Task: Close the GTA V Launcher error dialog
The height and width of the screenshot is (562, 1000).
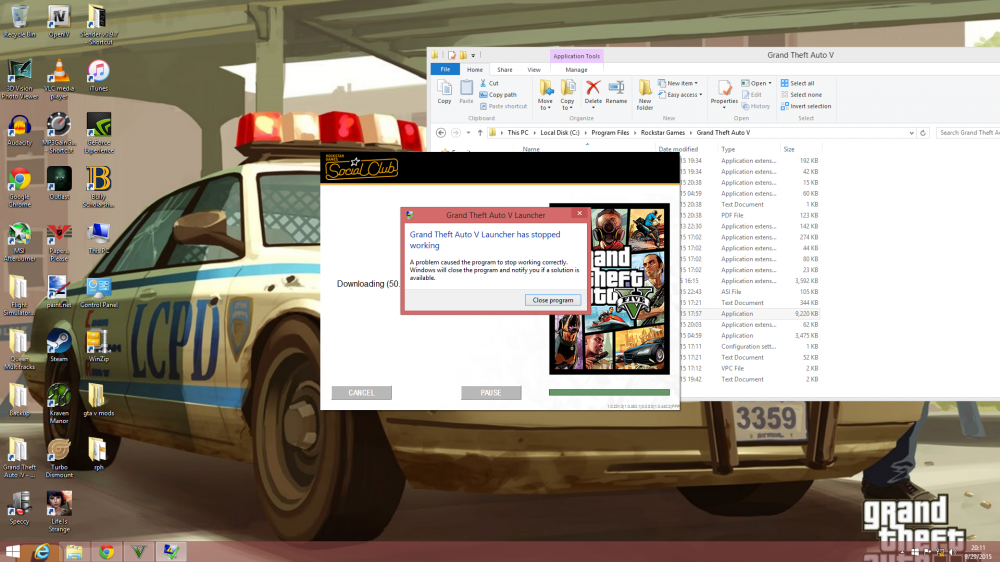Action: [579, 213]
